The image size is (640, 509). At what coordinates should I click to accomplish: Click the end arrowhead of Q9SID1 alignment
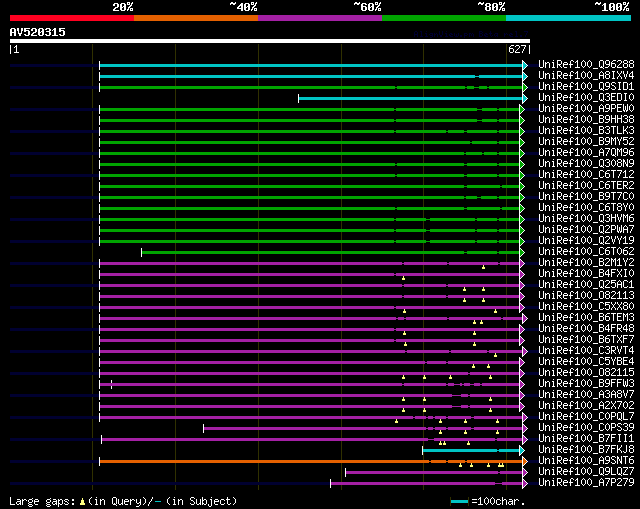(x=525, y=87)
